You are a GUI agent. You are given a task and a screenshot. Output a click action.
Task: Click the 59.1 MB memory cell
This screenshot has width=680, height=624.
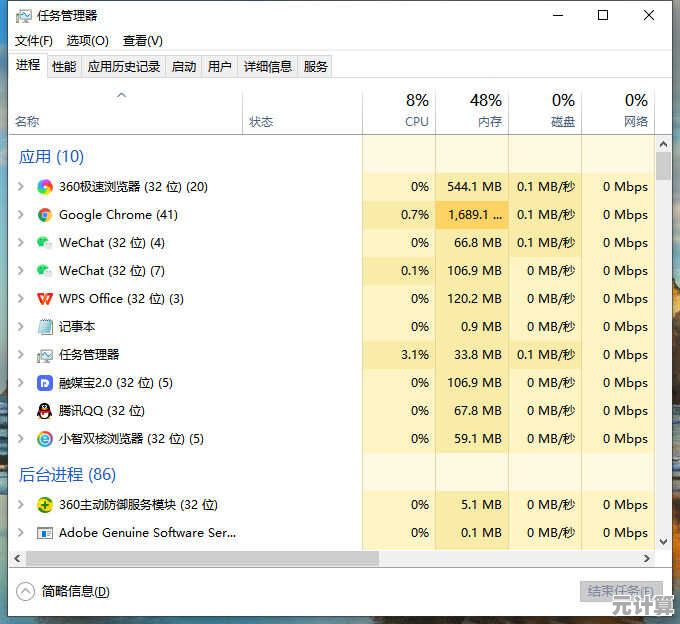pyautogui.click(x=472, y=439)
